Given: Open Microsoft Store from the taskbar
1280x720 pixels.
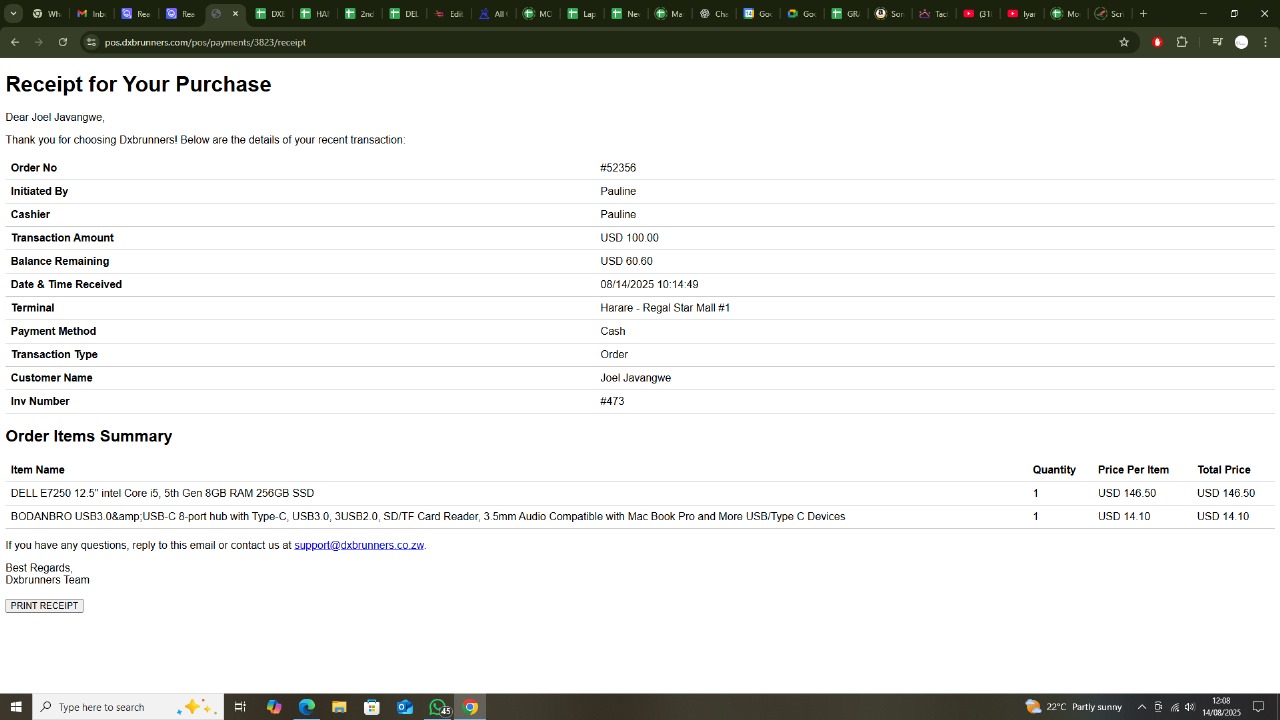Looking at the screenshot, I should click(372, 707).
